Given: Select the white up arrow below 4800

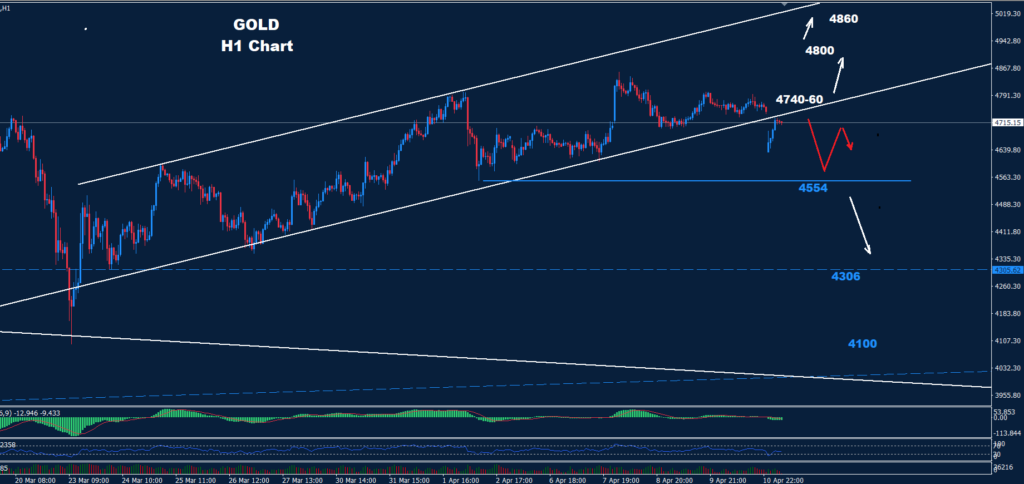Looking at the screenshot, I should pos(838,74).
